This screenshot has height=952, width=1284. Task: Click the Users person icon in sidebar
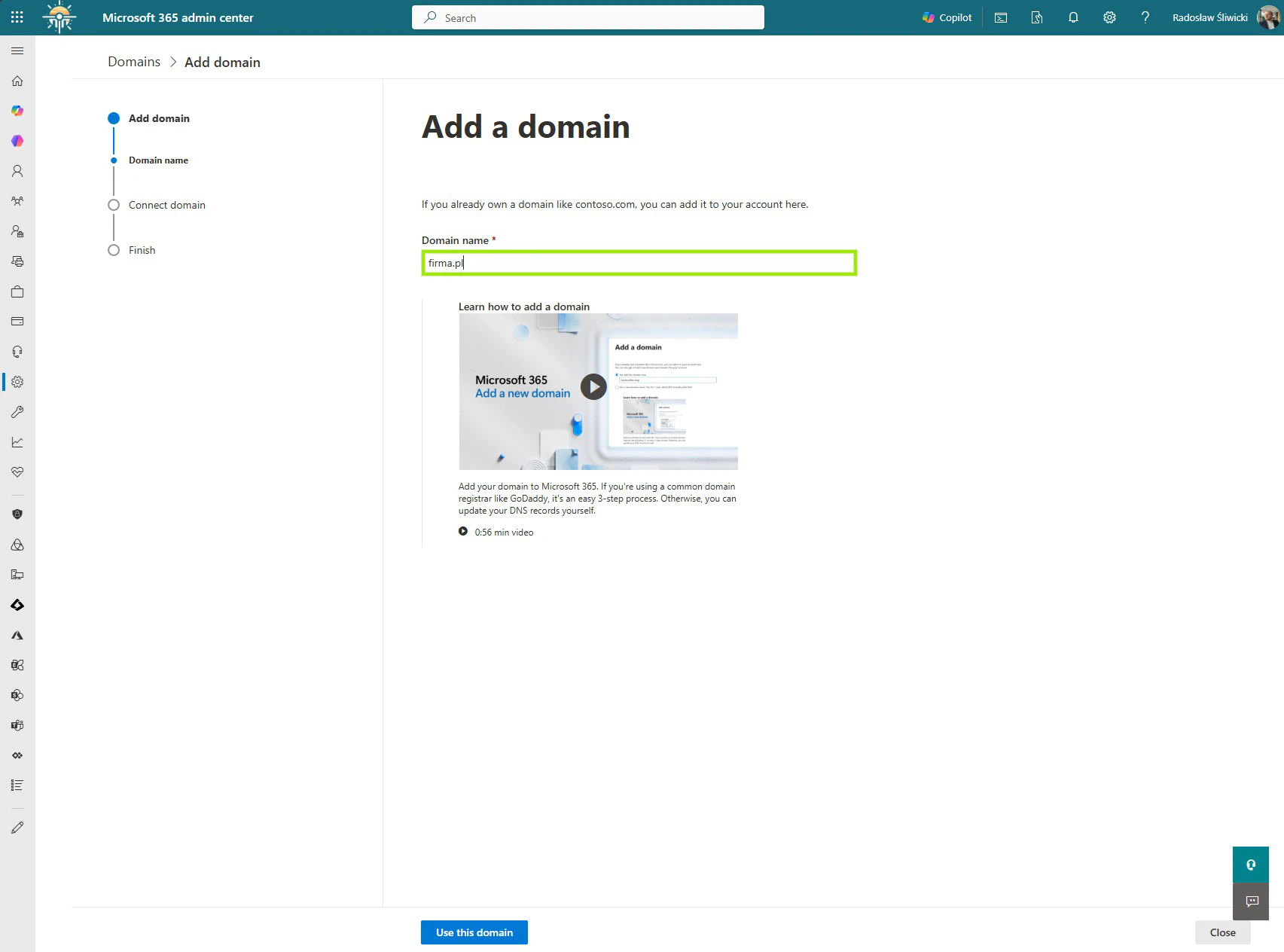tap(17, 171)
